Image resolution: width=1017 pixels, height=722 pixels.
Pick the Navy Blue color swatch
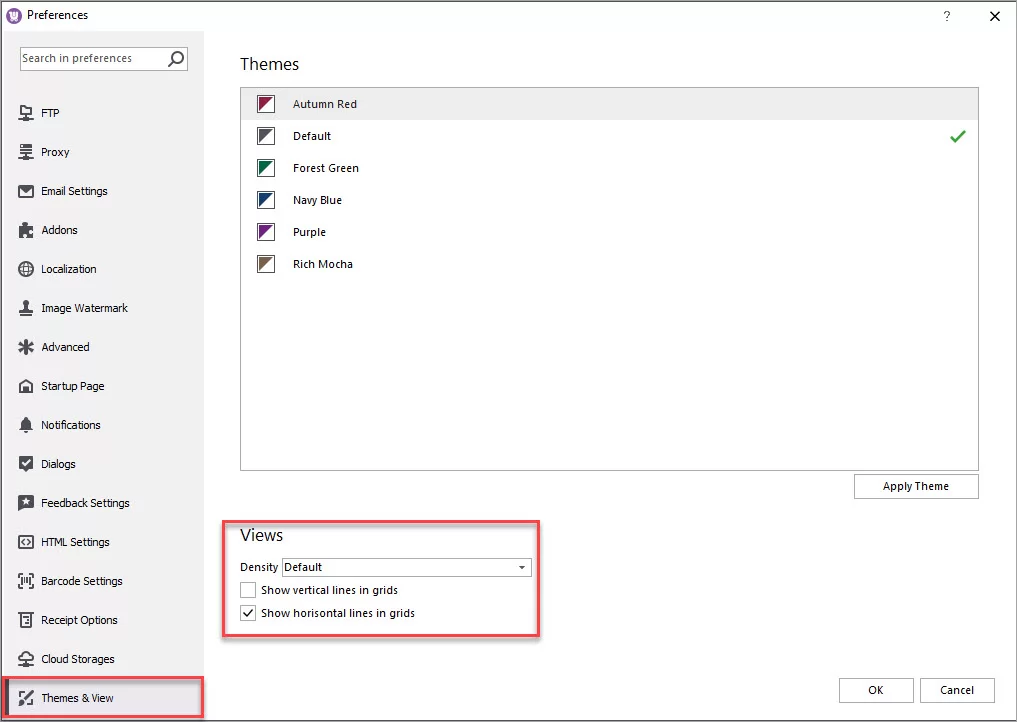pos(266,200)
